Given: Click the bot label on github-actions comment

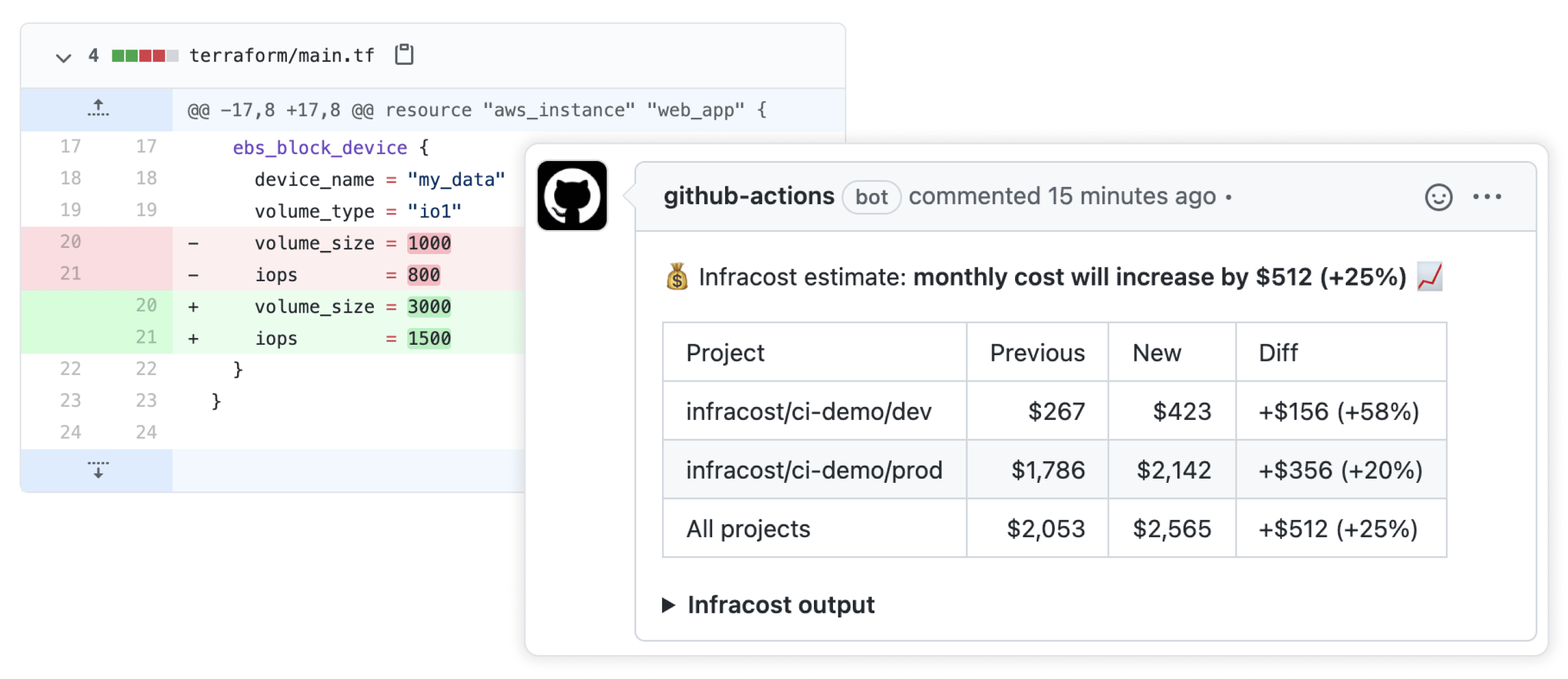Looking at the screenshot, I should click(872, 195).
